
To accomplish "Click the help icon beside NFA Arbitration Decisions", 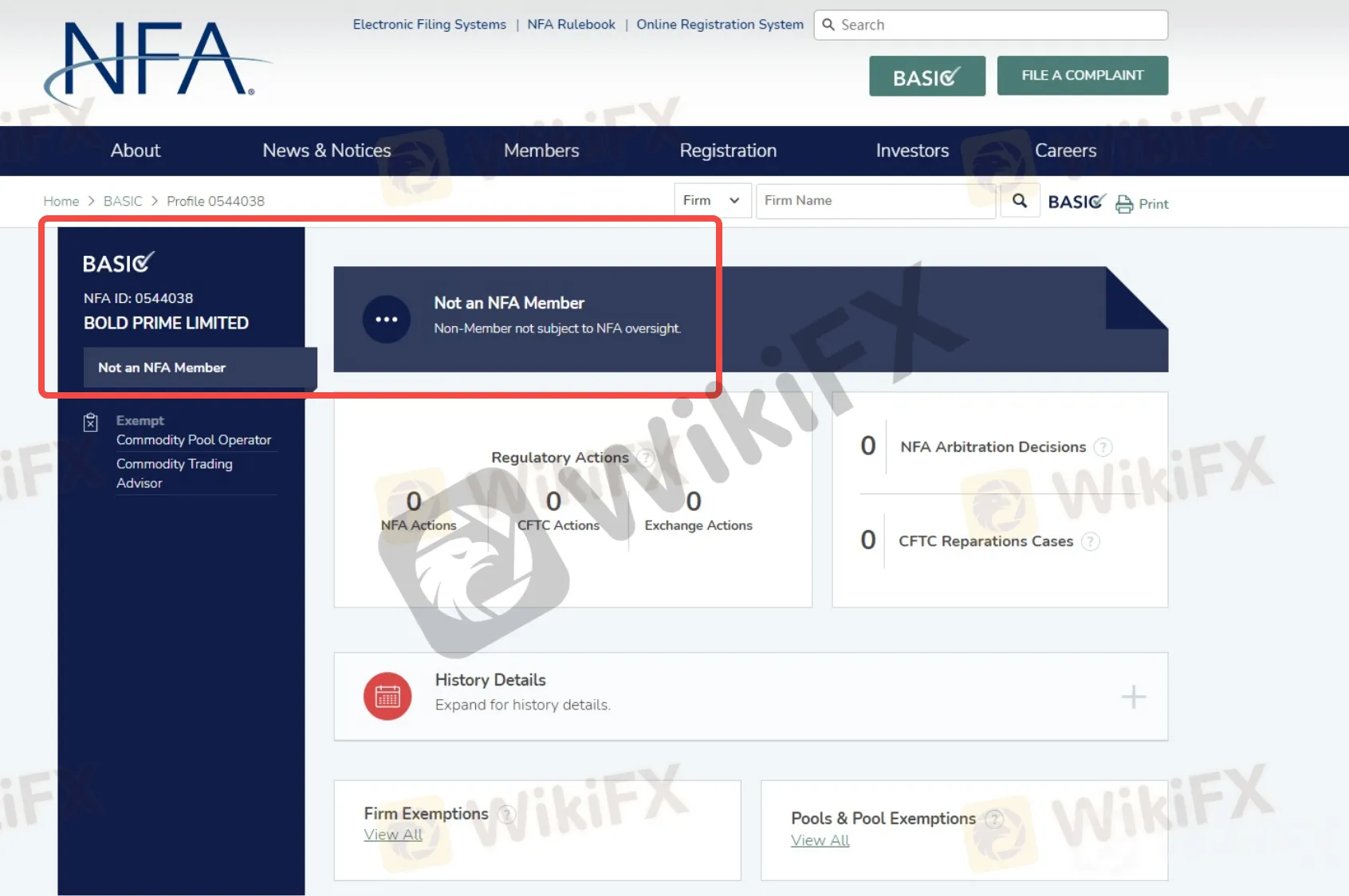I will tap(1103, 447).
